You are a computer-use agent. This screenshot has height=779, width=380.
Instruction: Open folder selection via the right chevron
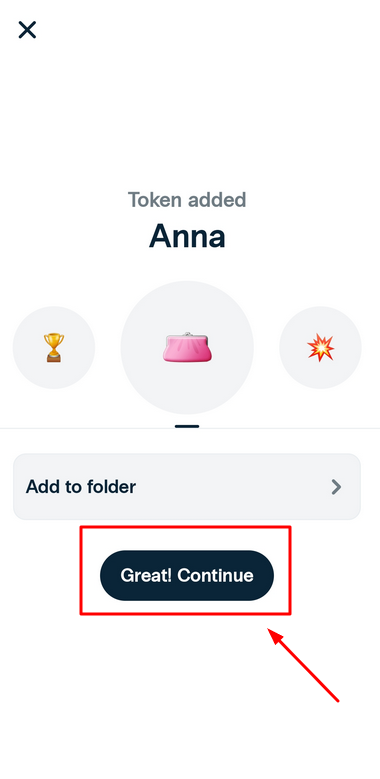pyautogui.click(x=336, y=487)
